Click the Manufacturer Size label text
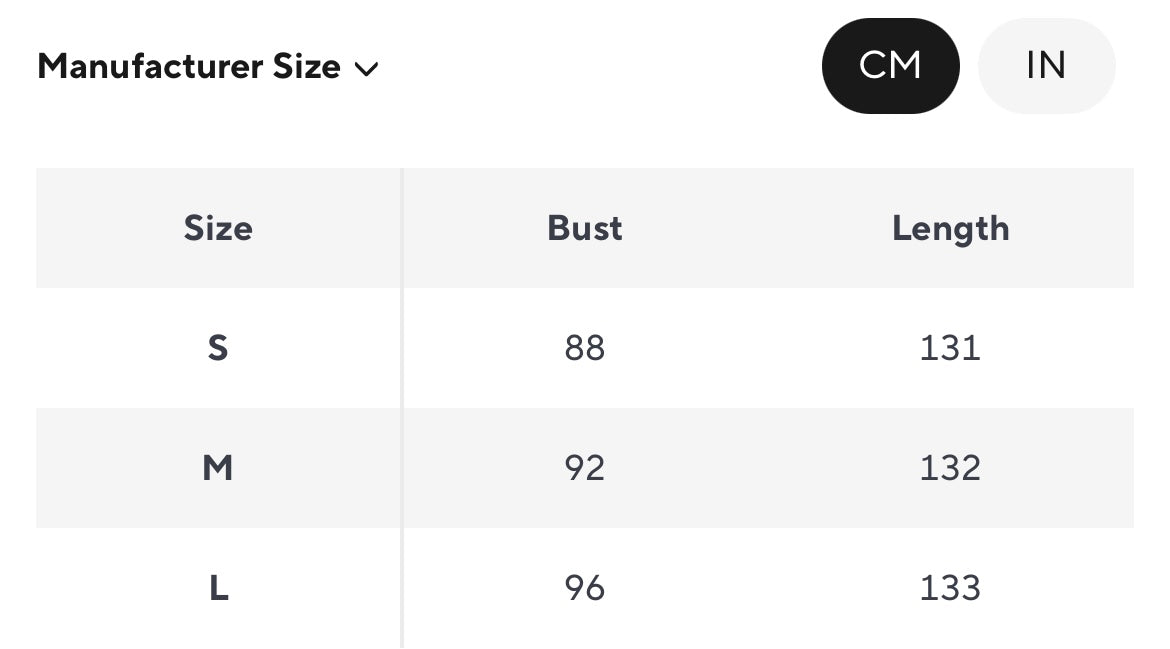 pyautogui.click(x=189, y=67)
